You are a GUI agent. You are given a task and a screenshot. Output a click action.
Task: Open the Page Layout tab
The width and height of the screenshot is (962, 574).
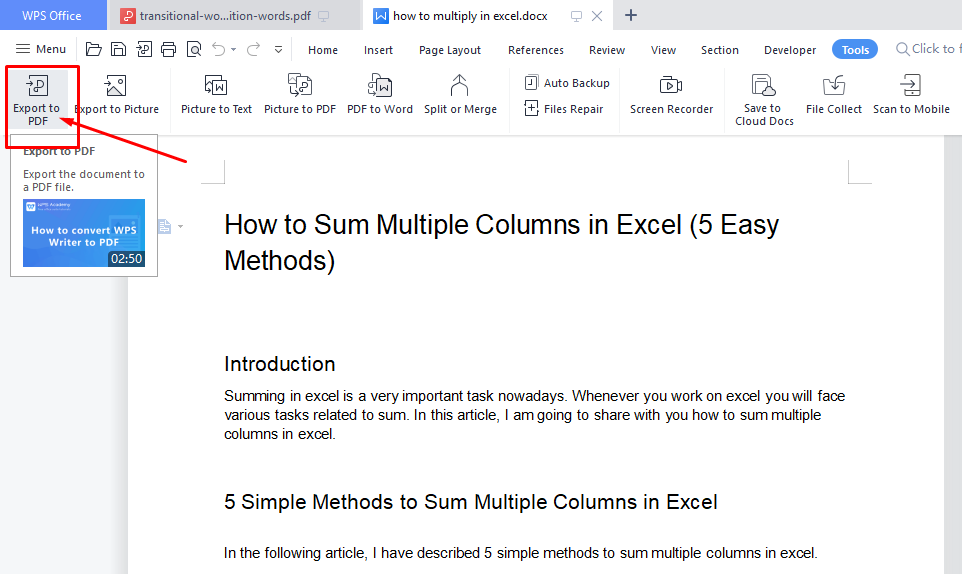(450, 50)
